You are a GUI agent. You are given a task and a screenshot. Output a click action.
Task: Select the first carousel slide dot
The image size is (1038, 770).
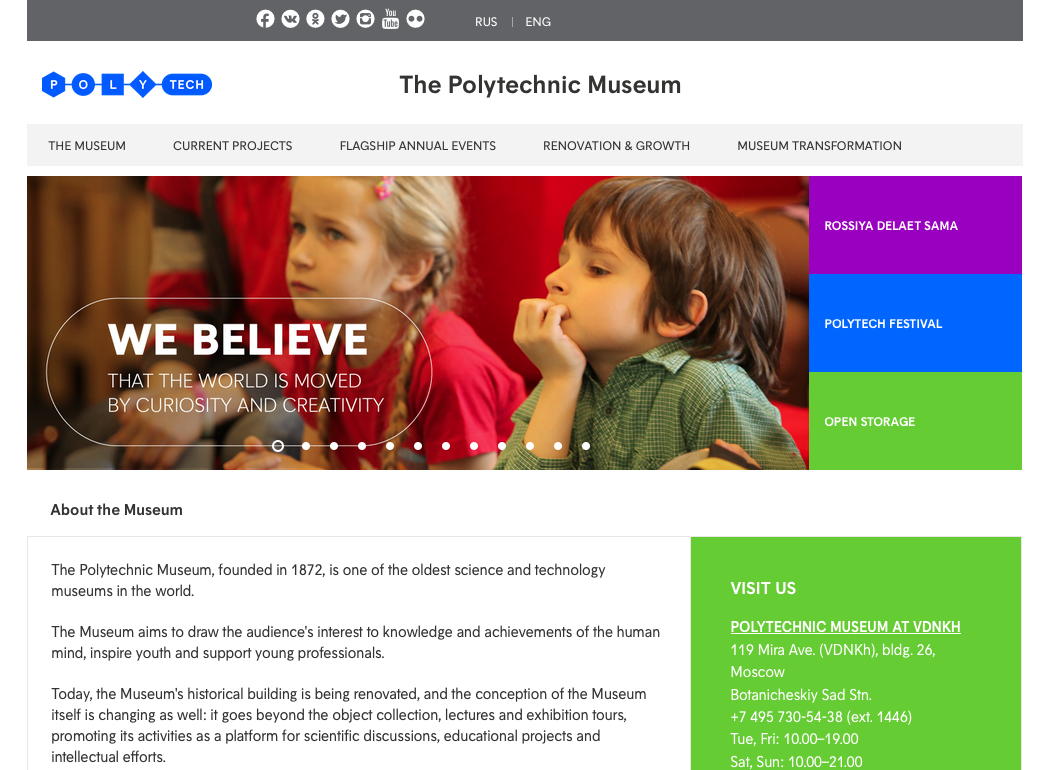point(278,446)
